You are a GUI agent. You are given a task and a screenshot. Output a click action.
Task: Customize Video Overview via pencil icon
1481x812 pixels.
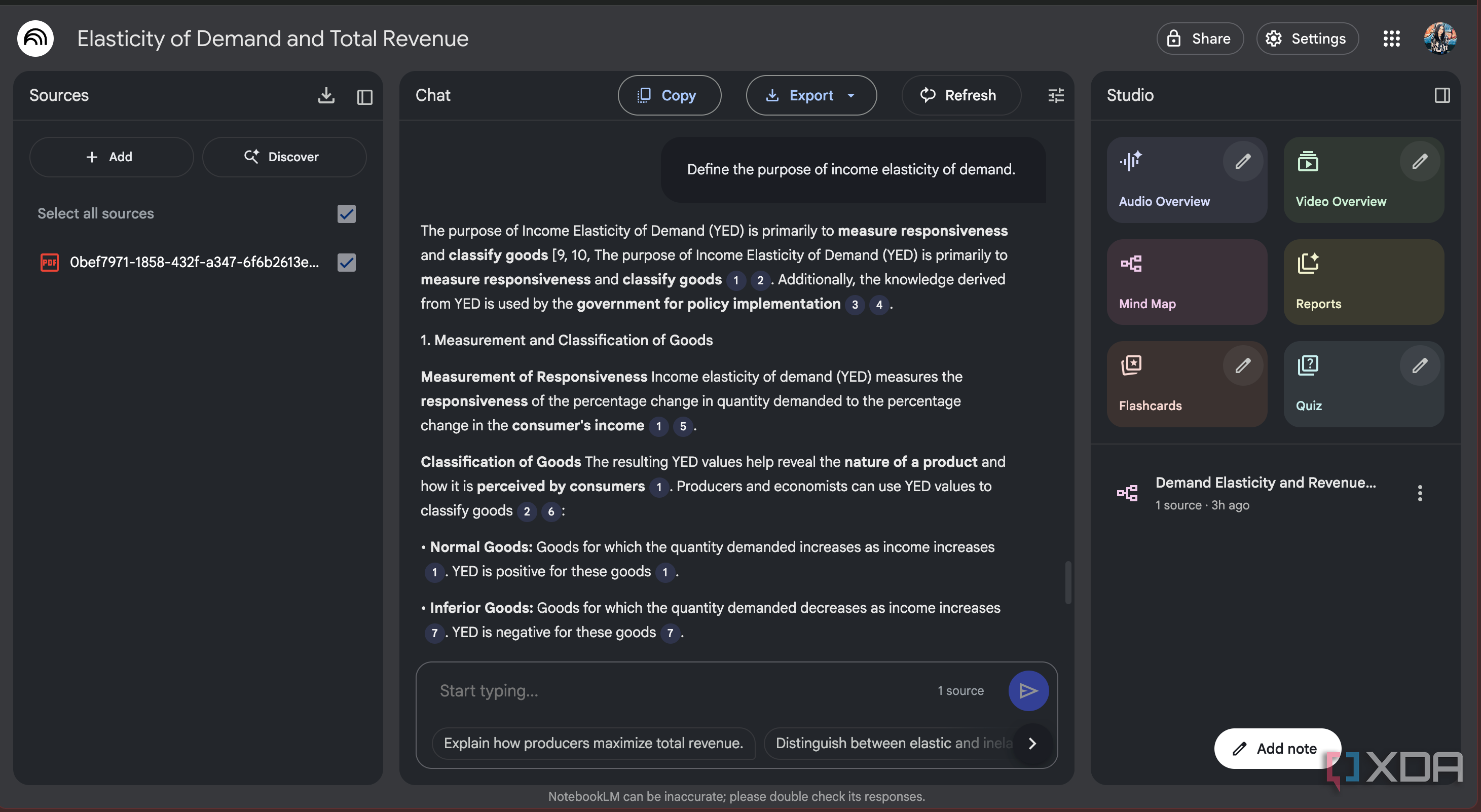[1420, 162]
